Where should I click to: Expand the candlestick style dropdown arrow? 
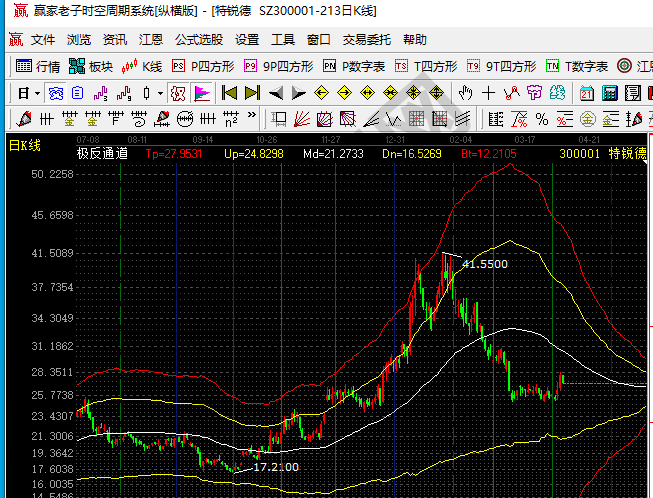[161, 93]
